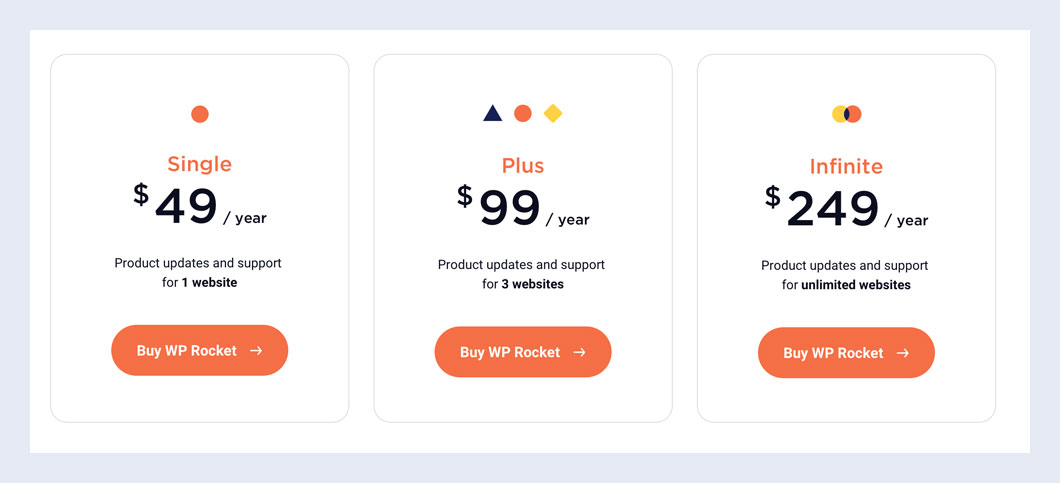
Task: Click the arrow icon on Plus's buy button
Action: 579,352
